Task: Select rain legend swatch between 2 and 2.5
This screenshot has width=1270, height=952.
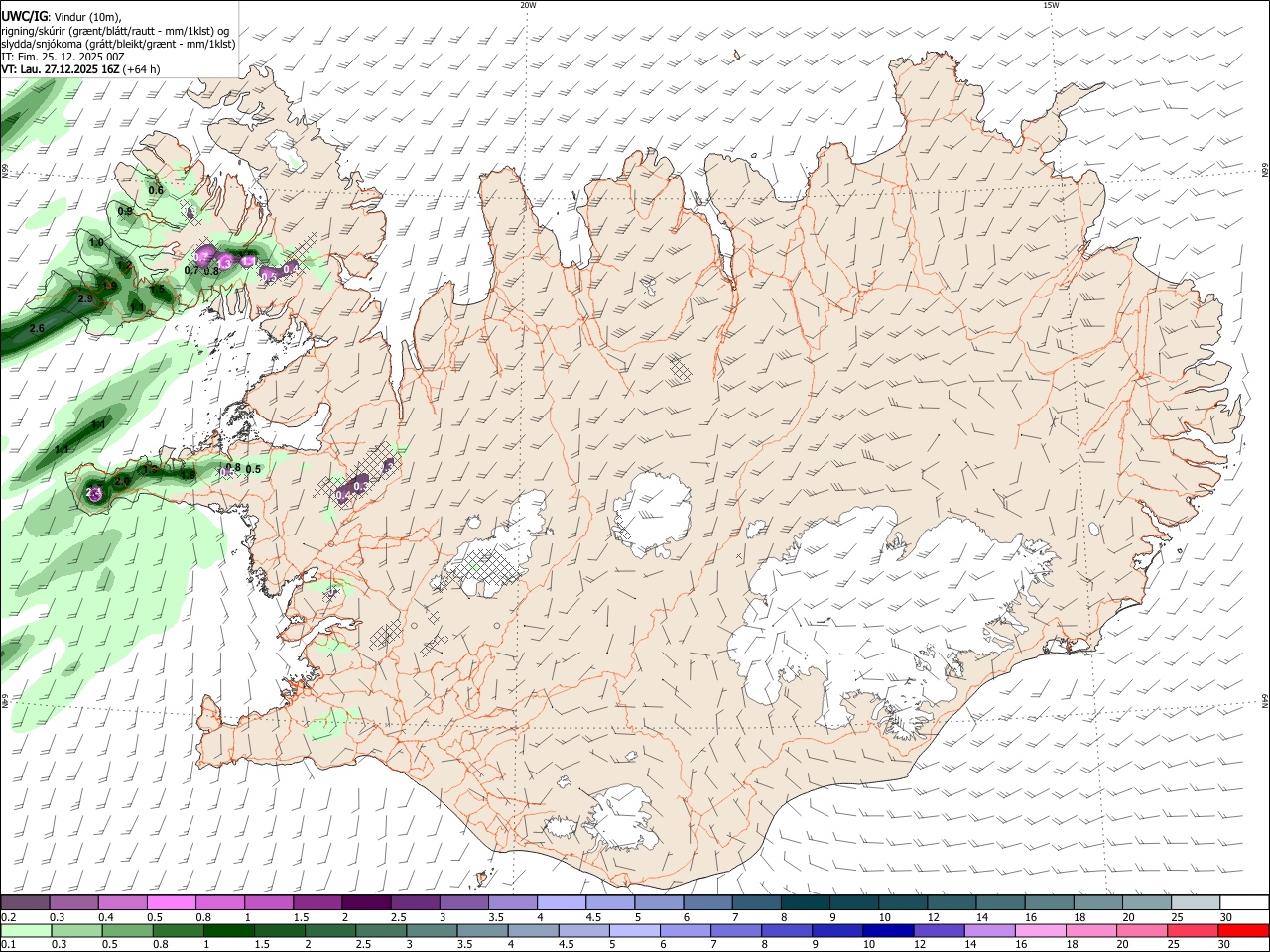Action: point(330,930)
